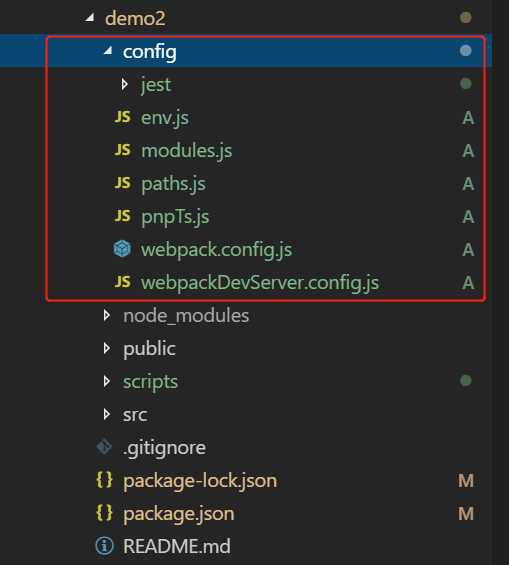Click the JS icon beside modules.js
This screenshot has width=509, height=565.
(x=122, y=150)
